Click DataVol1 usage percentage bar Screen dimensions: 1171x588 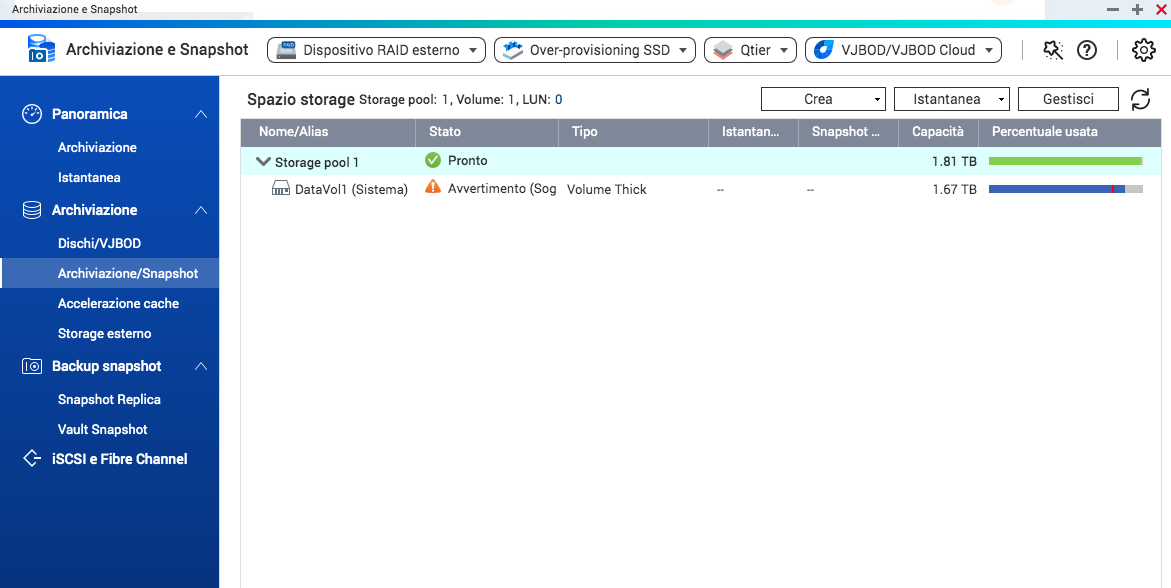[1065, 189]
